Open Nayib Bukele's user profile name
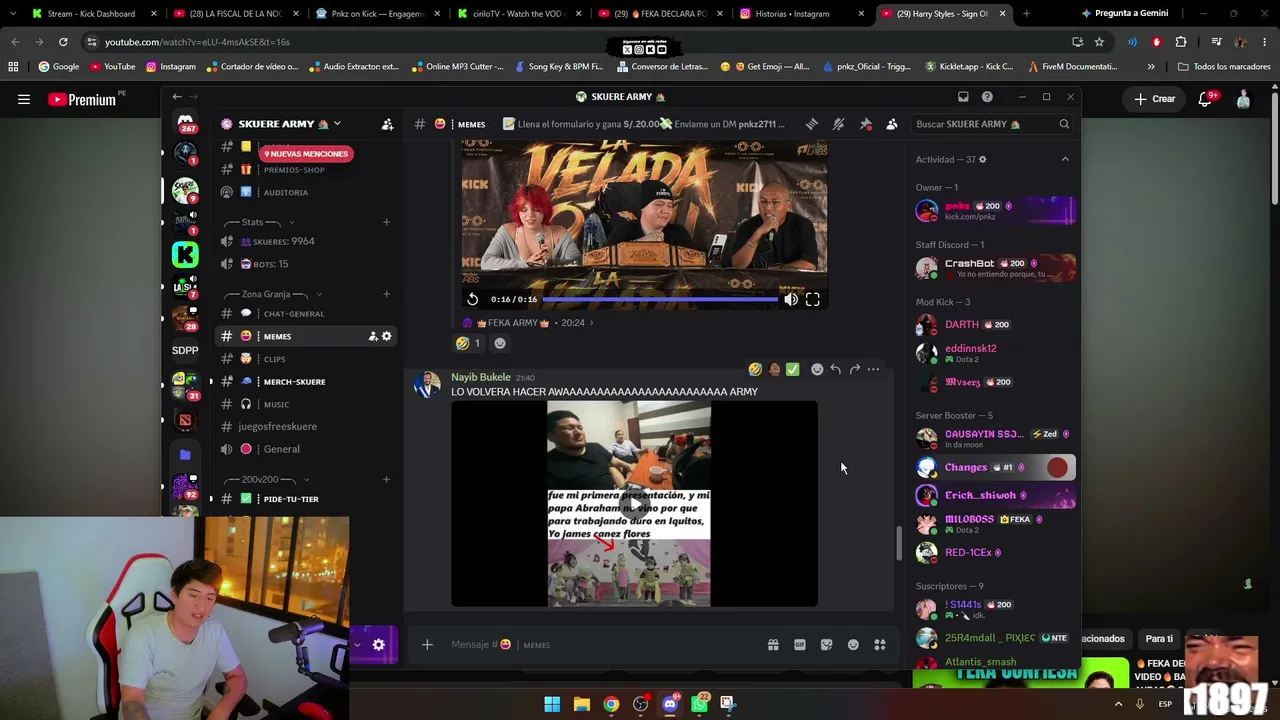Viewport: 1280px width, 720px height. (481, 377)
